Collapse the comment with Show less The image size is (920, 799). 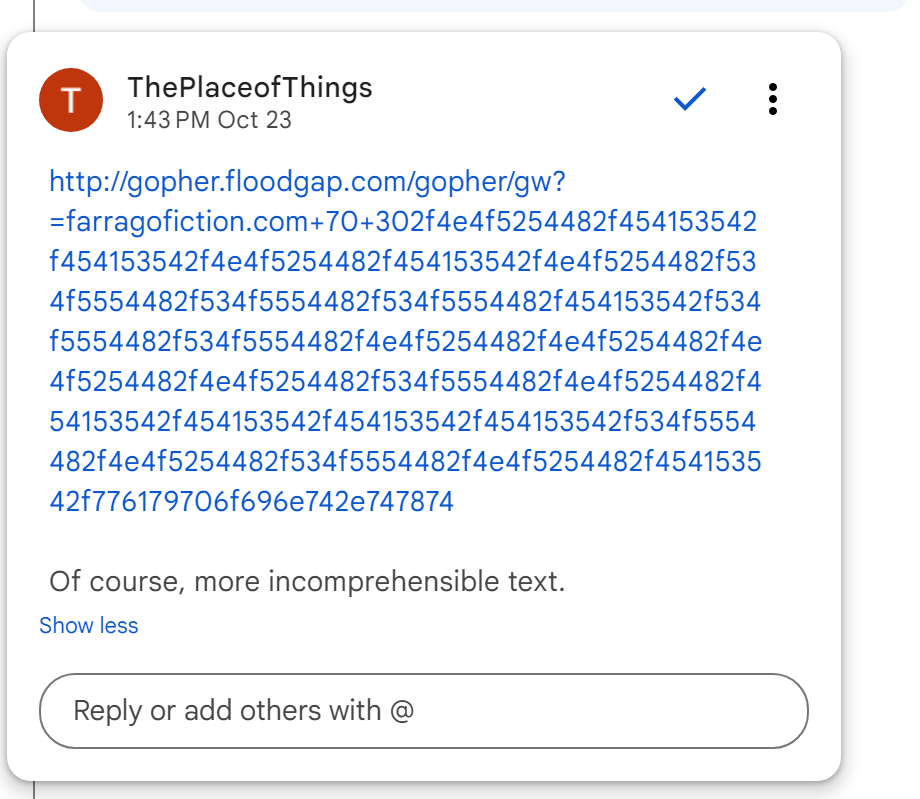click(88, 626)
